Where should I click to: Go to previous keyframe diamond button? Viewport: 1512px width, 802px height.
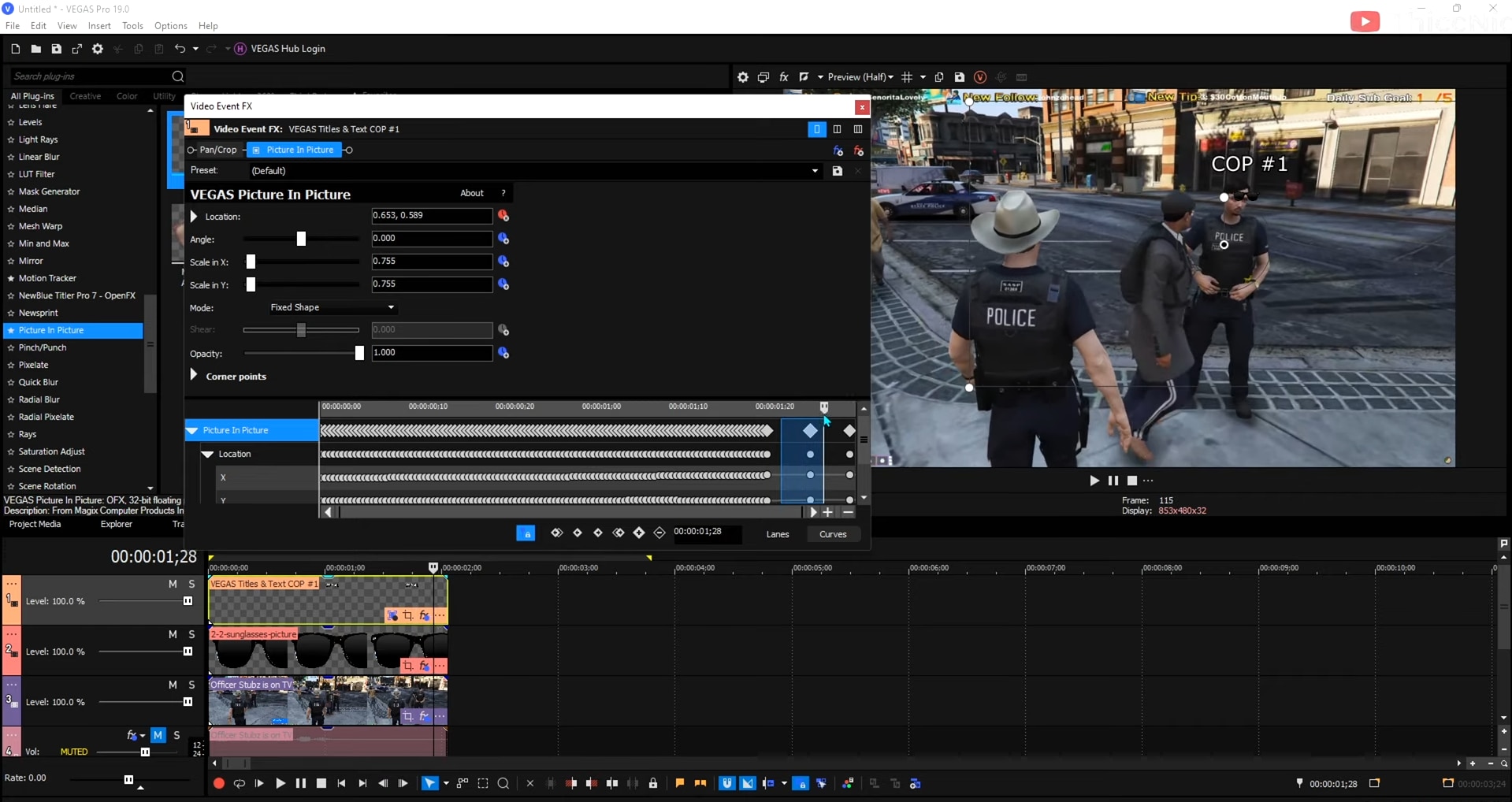click(x=578, y=533)
